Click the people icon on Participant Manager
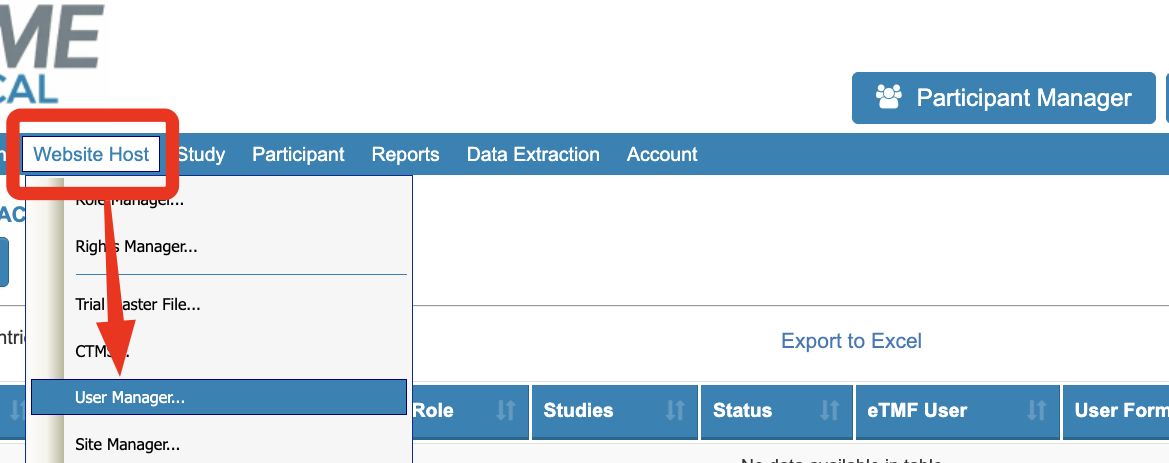The width and height of the screenshot is (1169, 463). click(x=889, y=97)
